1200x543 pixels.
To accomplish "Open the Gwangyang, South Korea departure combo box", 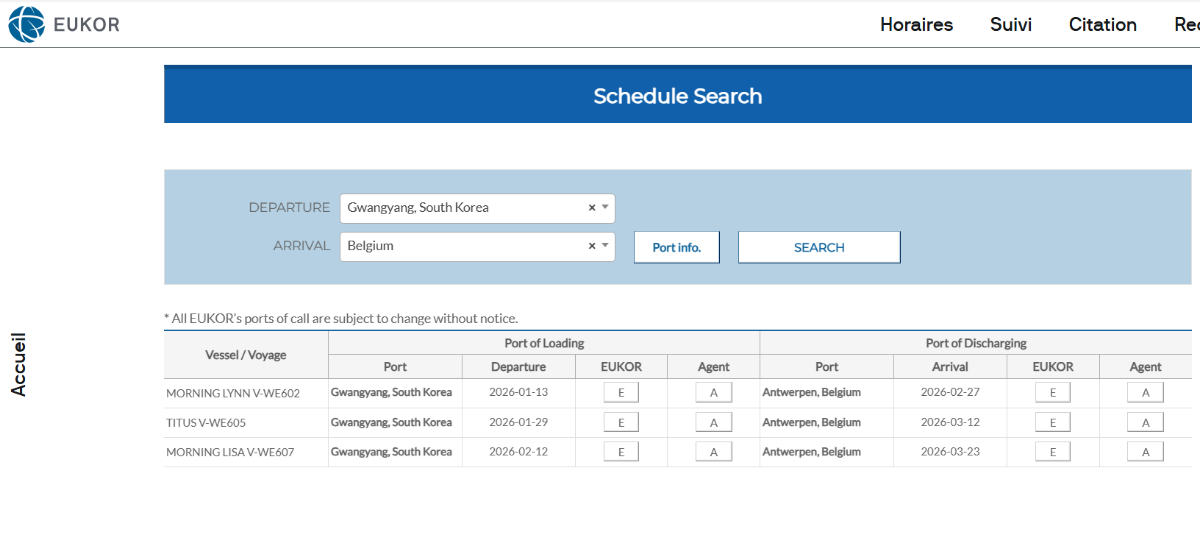I will pos(460,208).
